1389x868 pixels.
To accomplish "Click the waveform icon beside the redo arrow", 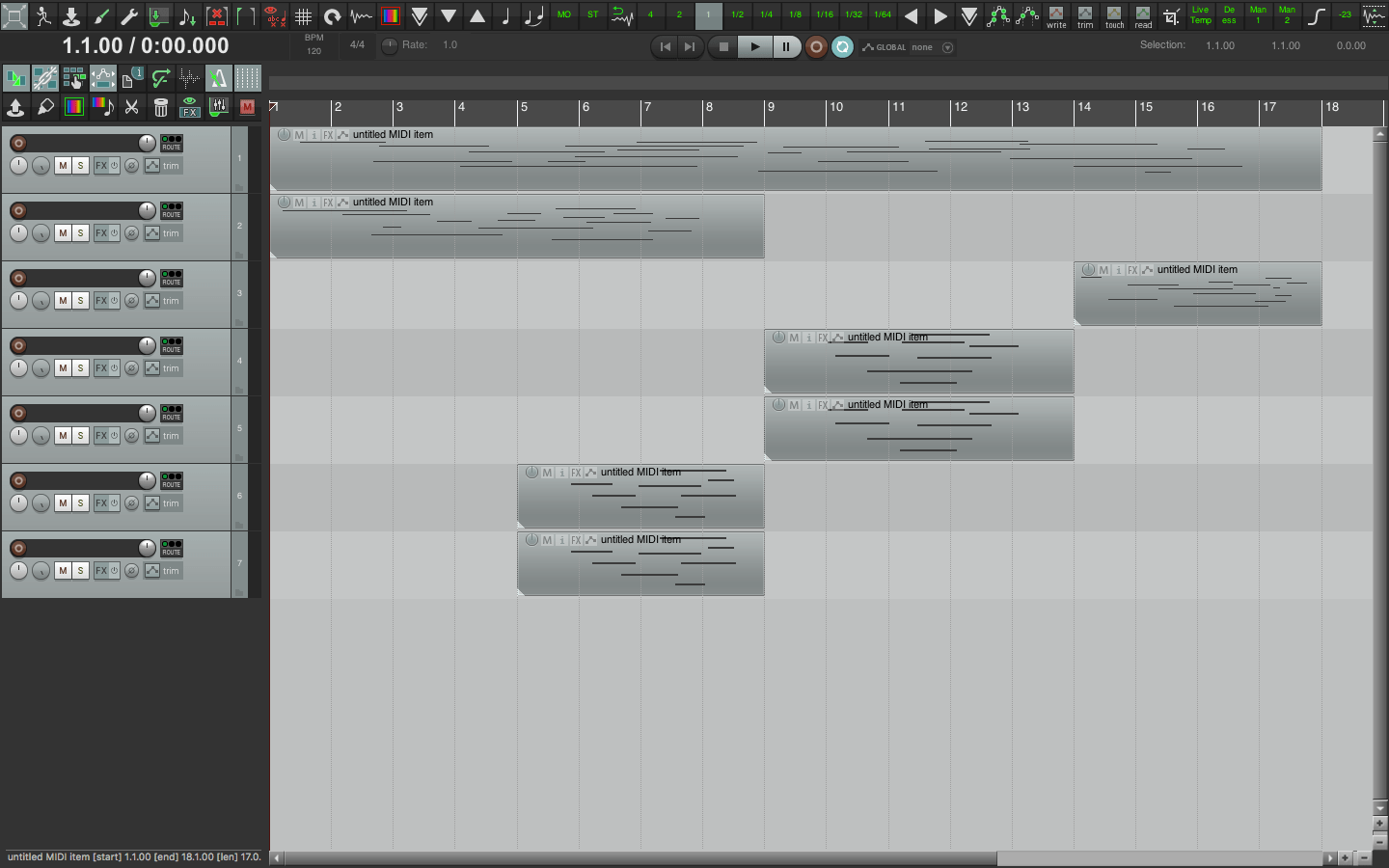I will pyautogui.click(x=362, y=15).
